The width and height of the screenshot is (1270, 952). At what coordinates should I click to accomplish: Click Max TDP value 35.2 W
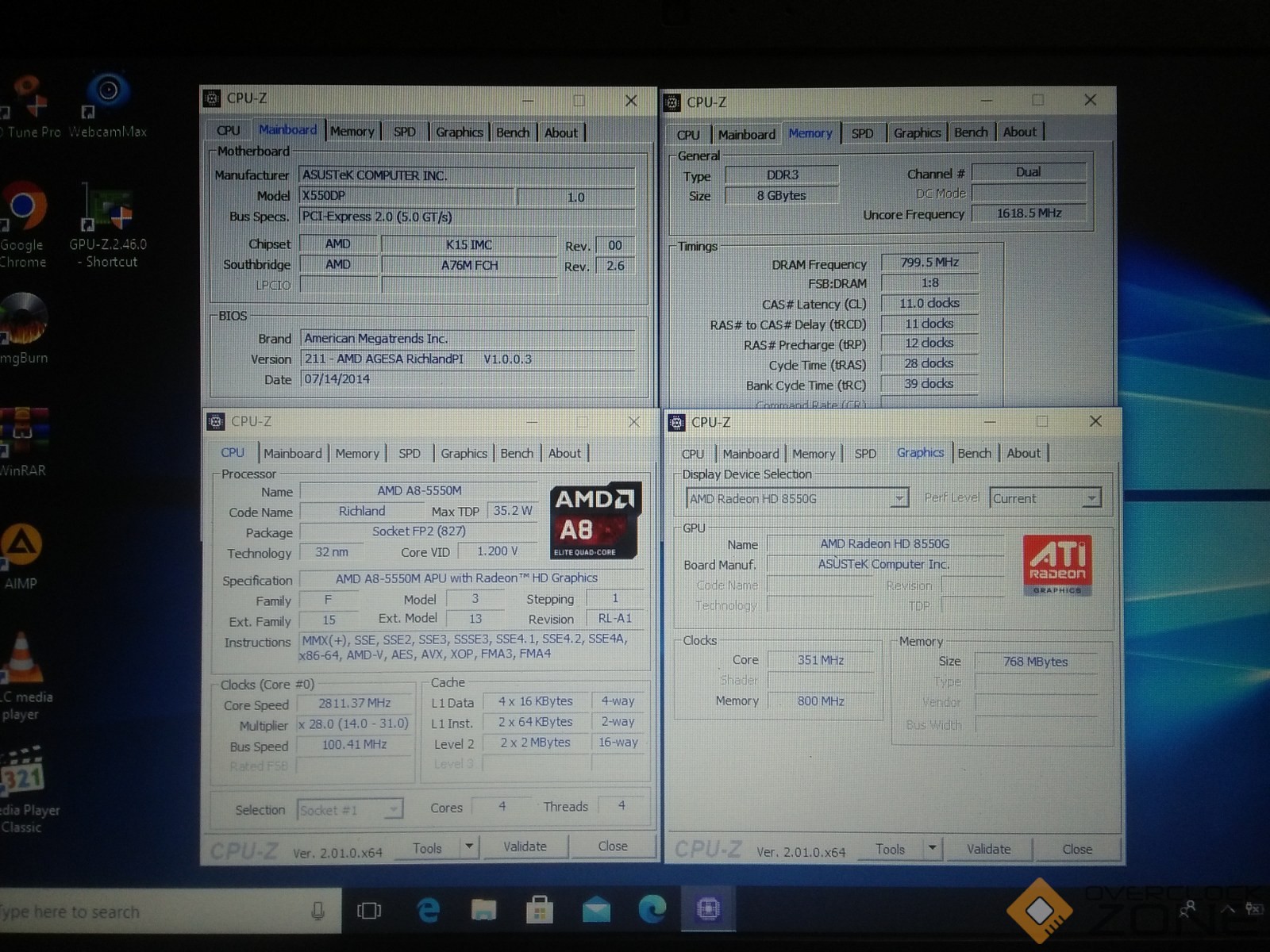(513, 511)
